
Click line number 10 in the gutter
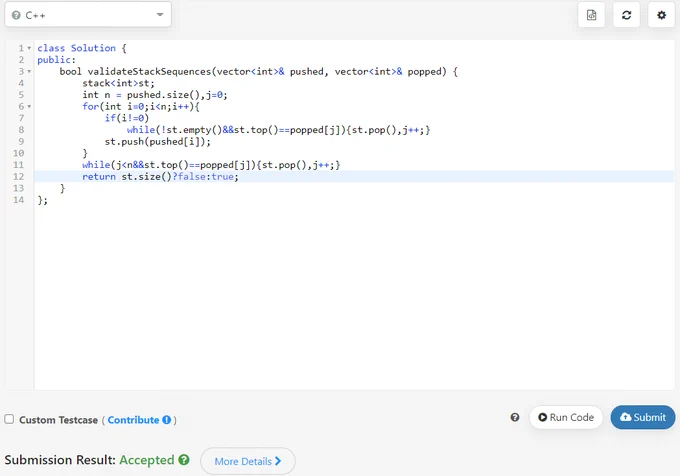click(19, 153)
